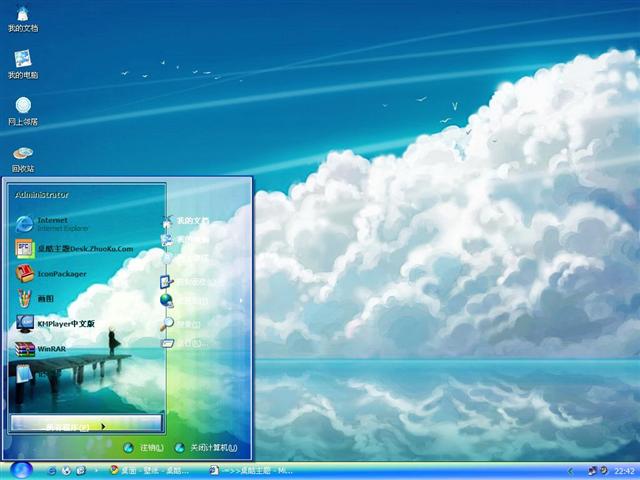Open my computer icon in start menu right panel

(167, 240)
